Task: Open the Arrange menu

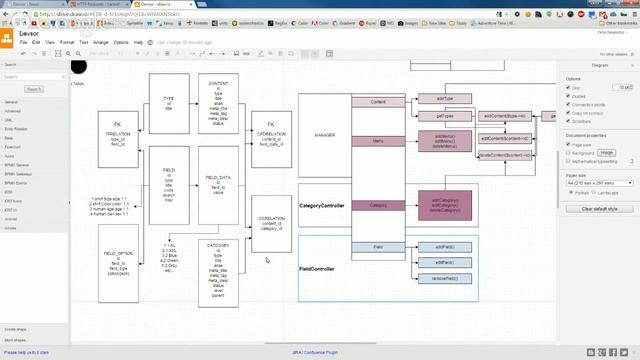Action: point(101,42)
